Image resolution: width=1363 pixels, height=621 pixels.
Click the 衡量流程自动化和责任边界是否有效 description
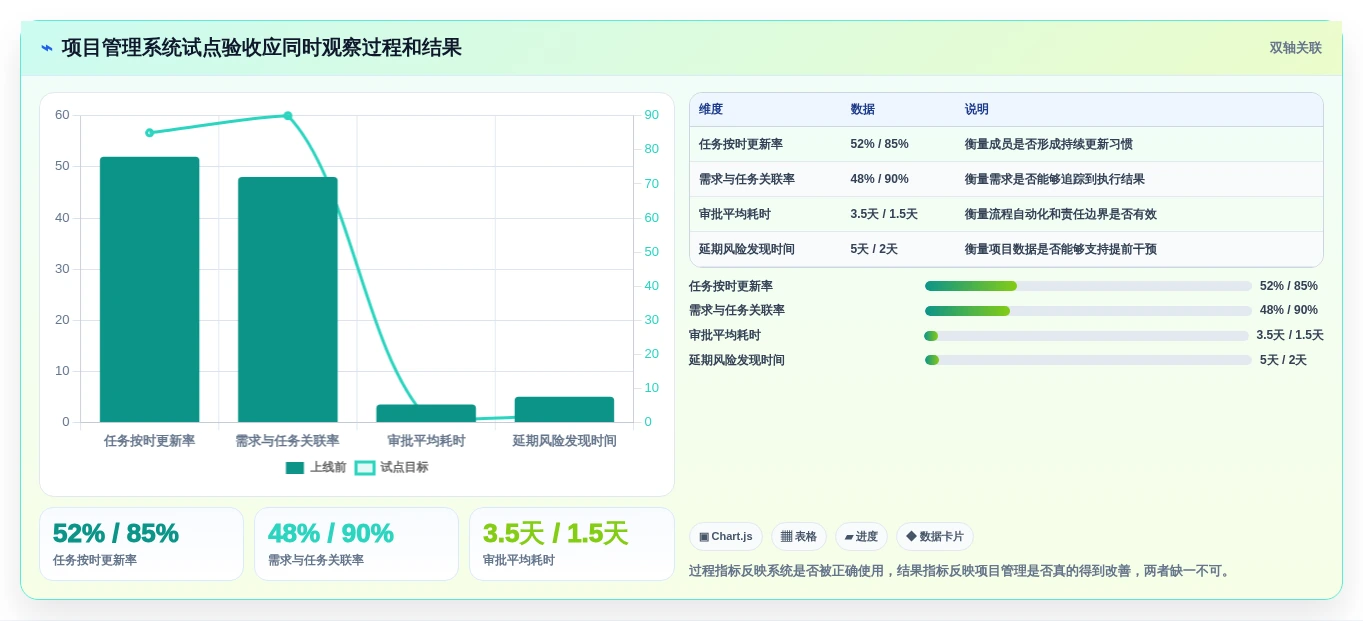pos(1061,214)
